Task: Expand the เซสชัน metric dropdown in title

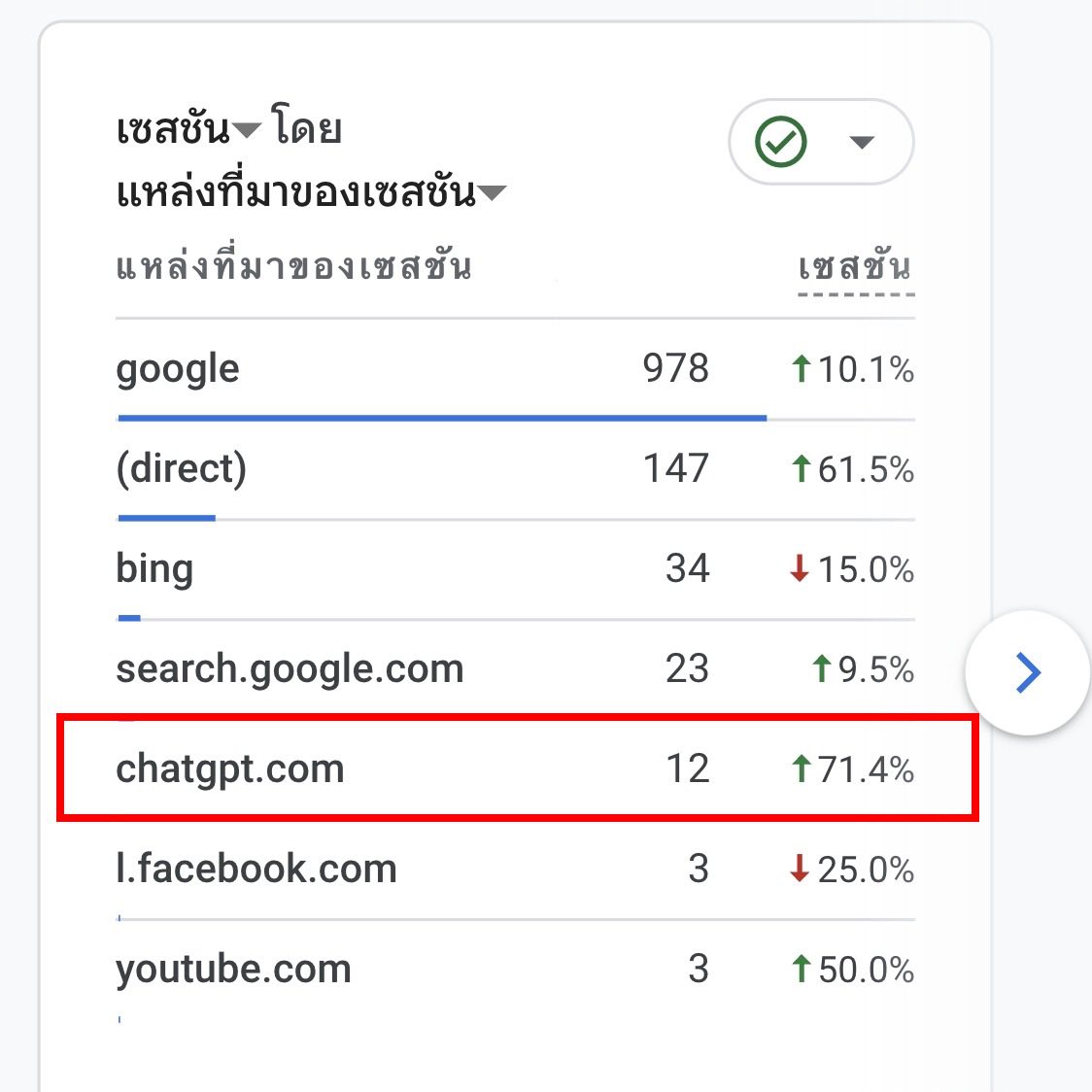Action: [x=247, y=130]
